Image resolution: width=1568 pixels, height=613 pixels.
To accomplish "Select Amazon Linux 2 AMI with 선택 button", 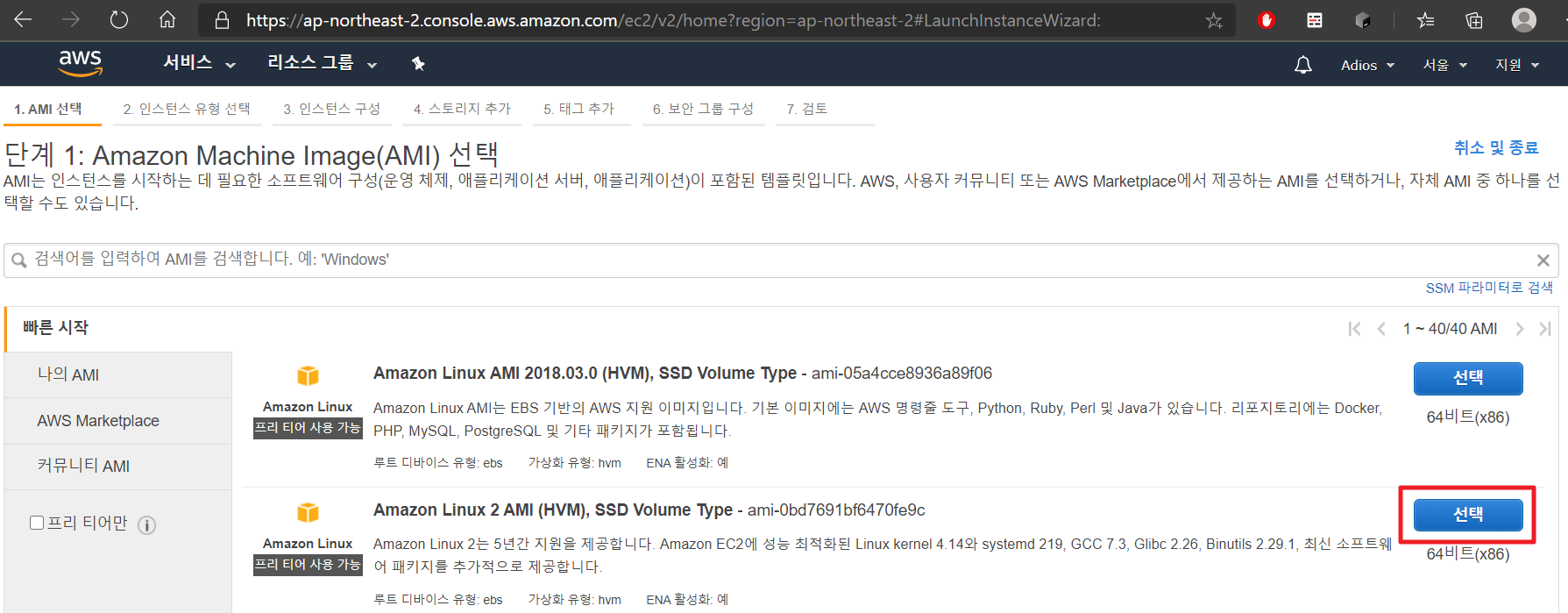I will click(1468, 515).
